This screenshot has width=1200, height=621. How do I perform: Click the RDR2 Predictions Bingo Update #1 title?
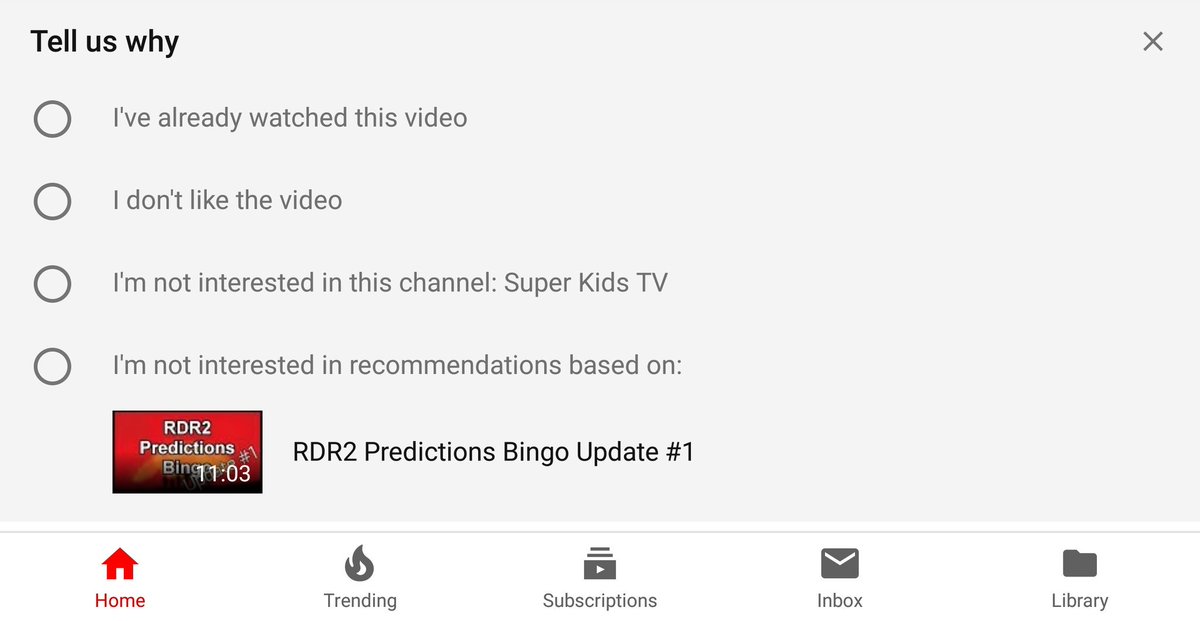click(493, 452)
